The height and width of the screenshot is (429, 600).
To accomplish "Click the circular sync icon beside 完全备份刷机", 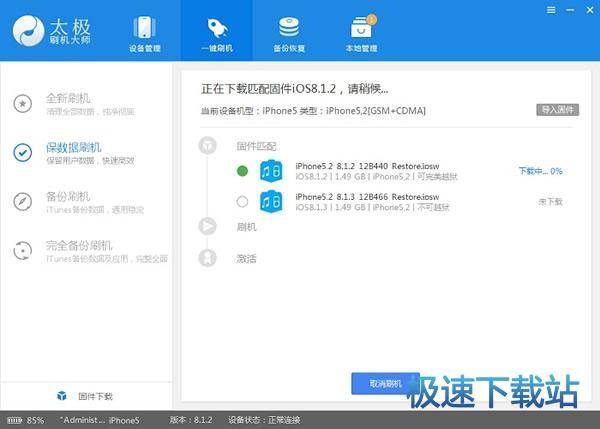I will 23,251.
